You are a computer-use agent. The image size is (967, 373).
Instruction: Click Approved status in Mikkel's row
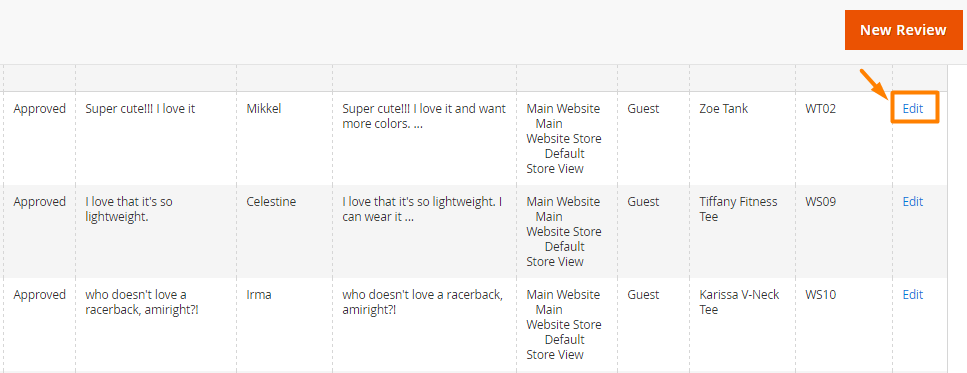point(39,109)
